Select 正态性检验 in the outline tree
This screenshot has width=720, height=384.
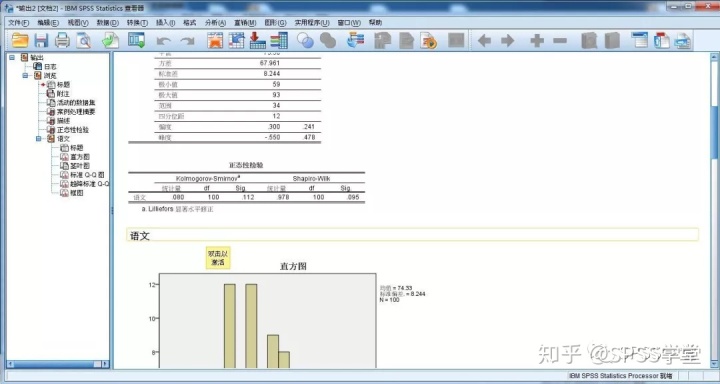coord(73,130)
